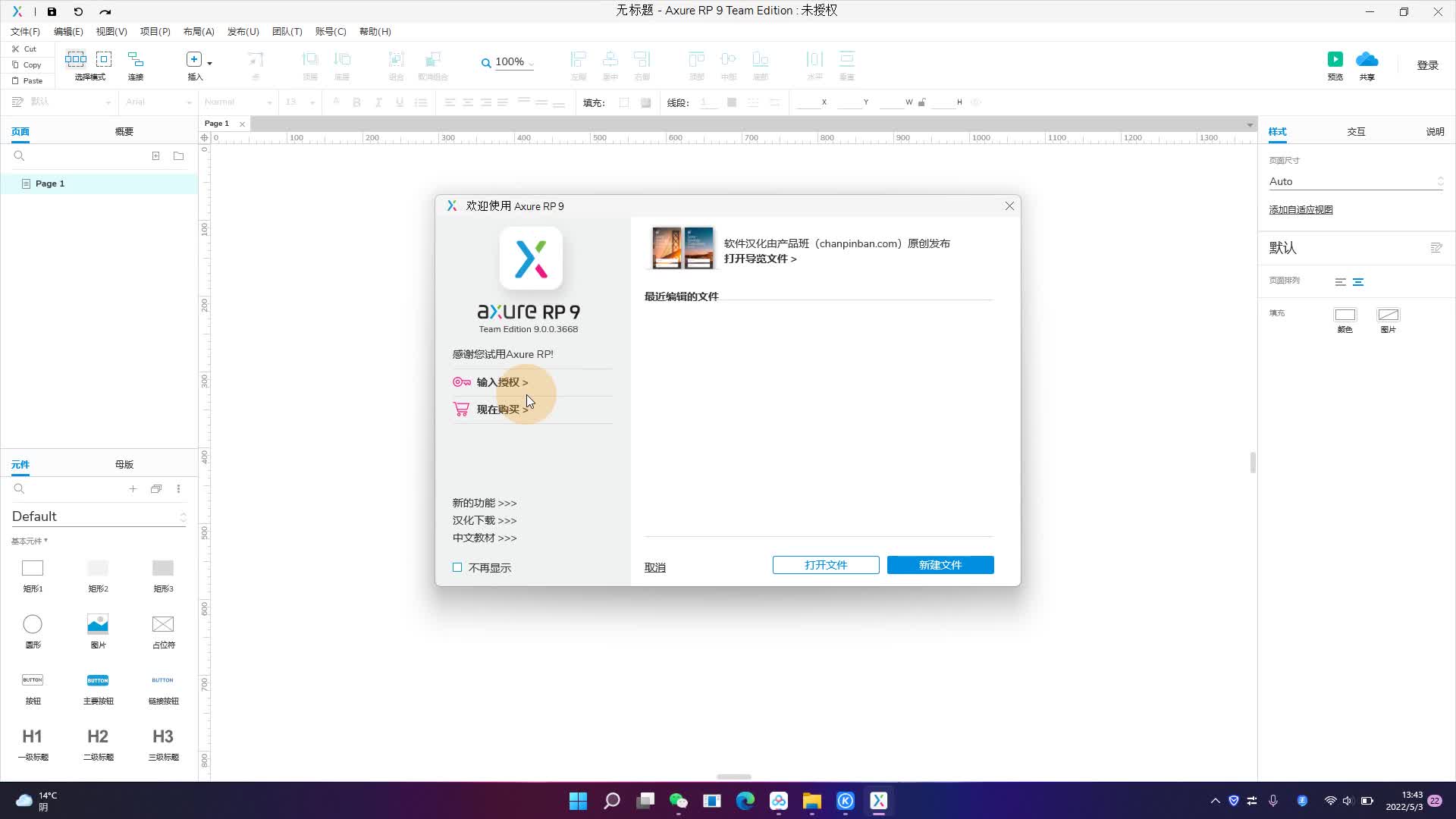Click 打开导览文件 link
This screenshot has width=1456, height=819.
[x=760, y=259]
